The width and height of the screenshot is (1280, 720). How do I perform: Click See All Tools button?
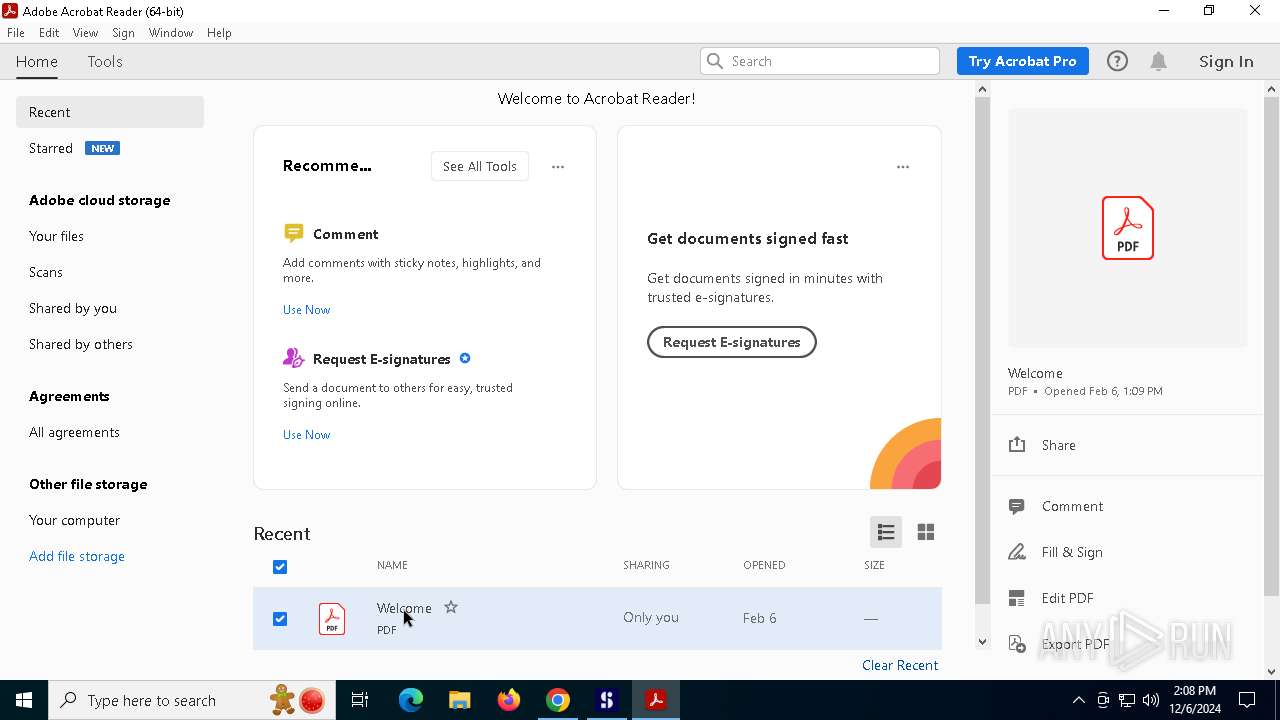click(x=480, y=166)
